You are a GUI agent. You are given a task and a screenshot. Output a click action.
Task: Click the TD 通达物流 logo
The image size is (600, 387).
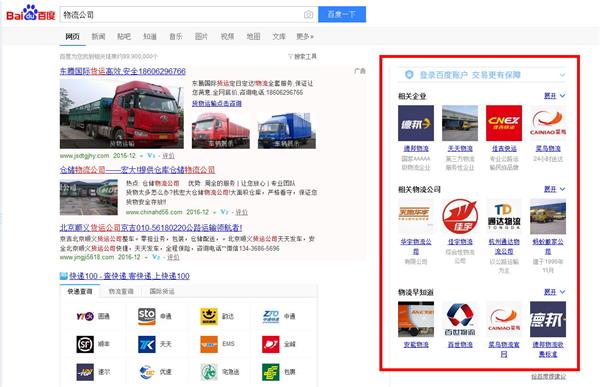(x=504, y=216)
